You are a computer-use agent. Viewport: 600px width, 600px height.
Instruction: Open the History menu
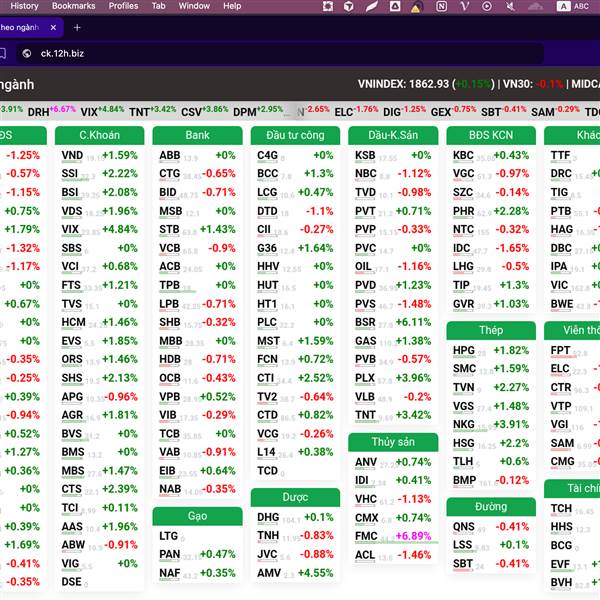click(x=24, y=6)
